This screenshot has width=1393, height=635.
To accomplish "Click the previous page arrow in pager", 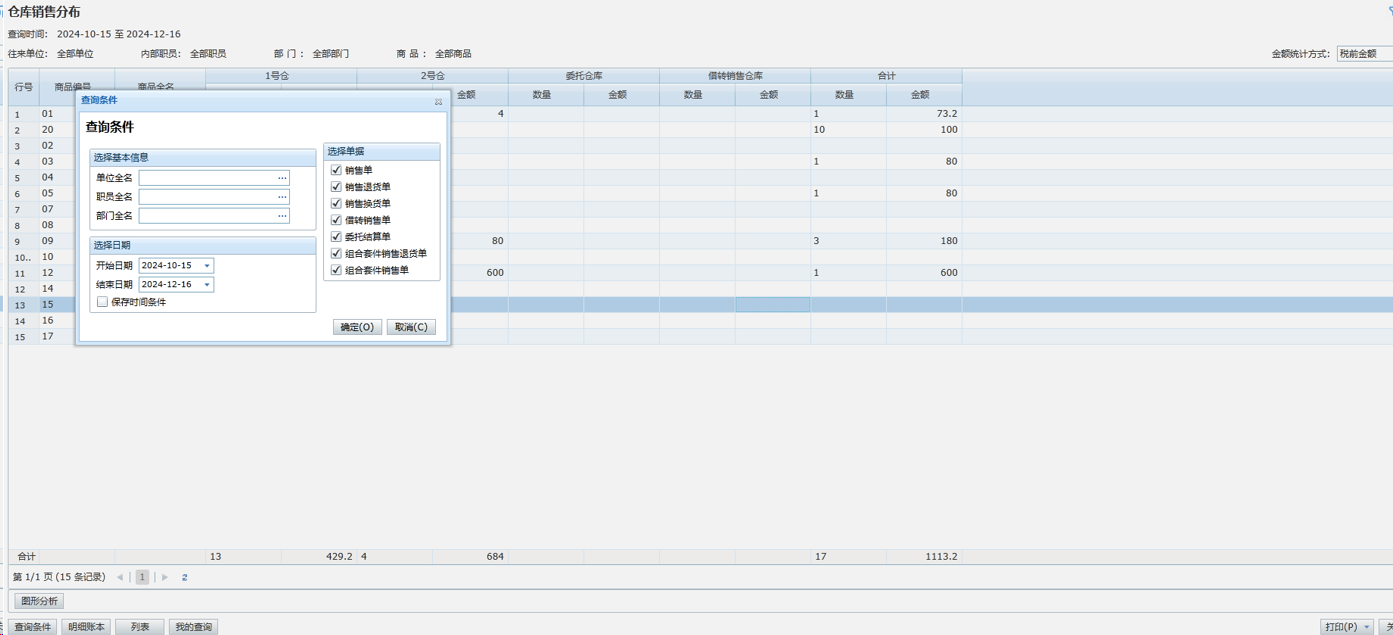I will [x=120, y=577].
